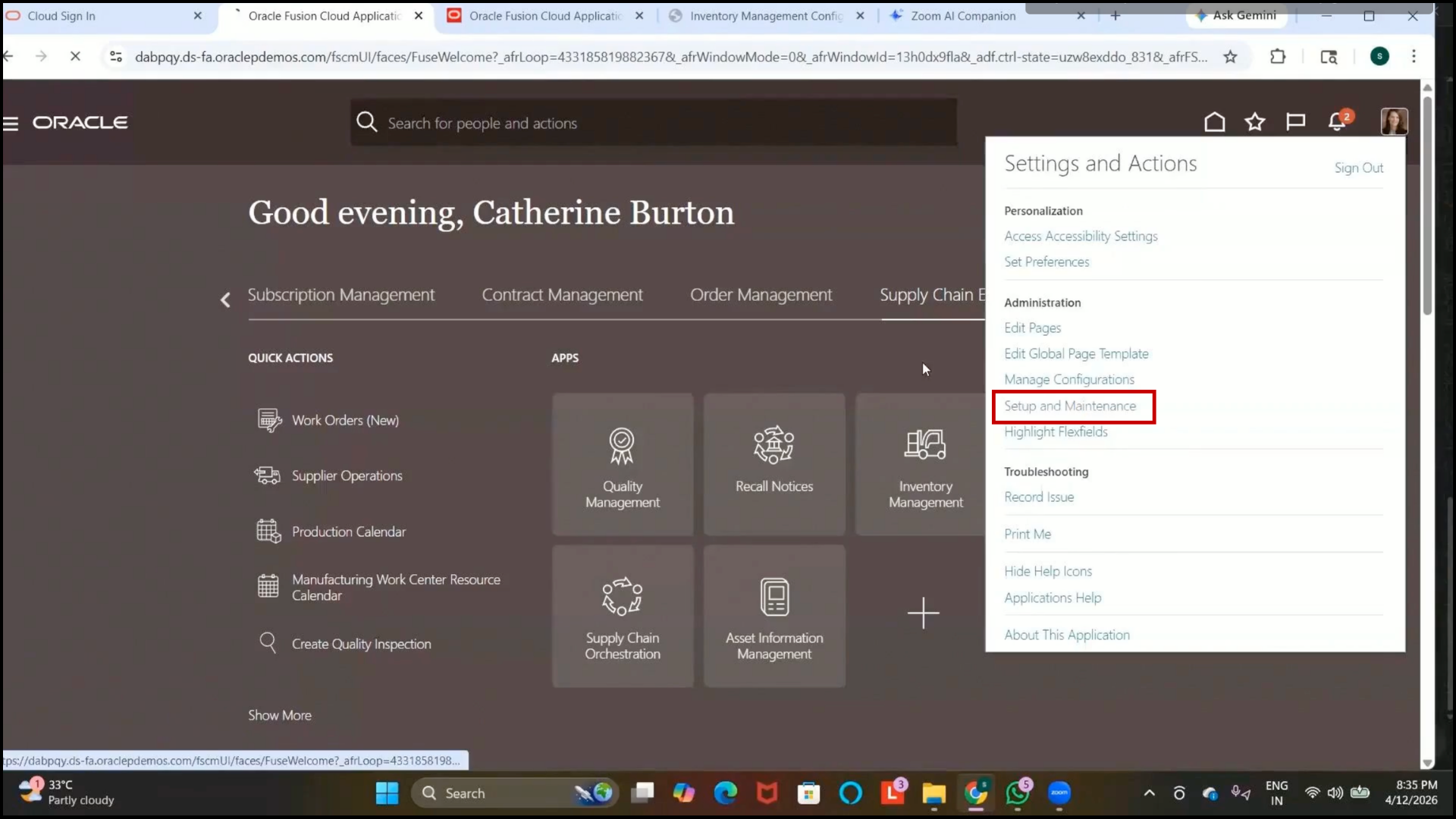The image size is (1456, 819).
Task: Open a new browser tab with plus
Action: [1115, 15]
